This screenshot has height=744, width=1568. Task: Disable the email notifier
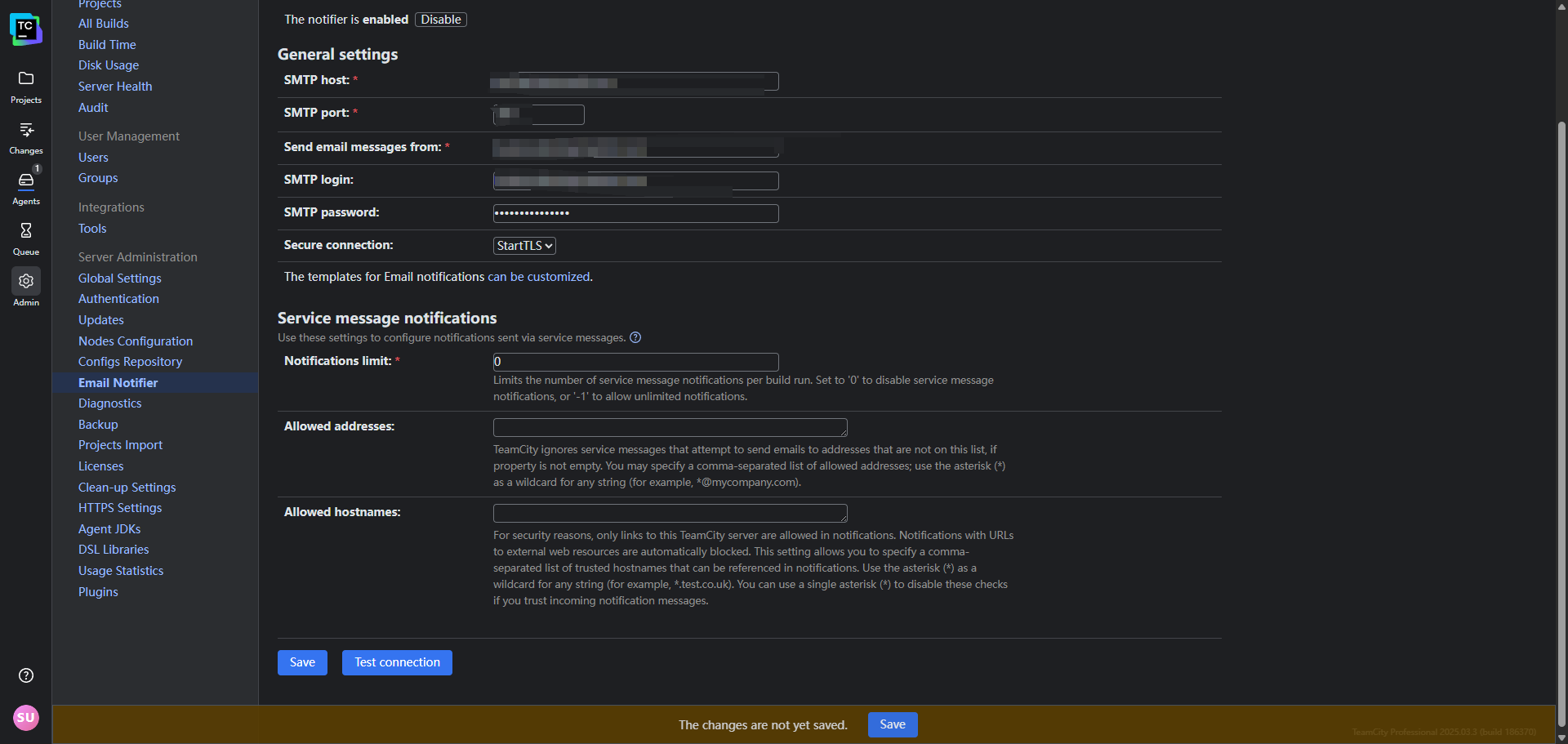(x=441, y=20)
